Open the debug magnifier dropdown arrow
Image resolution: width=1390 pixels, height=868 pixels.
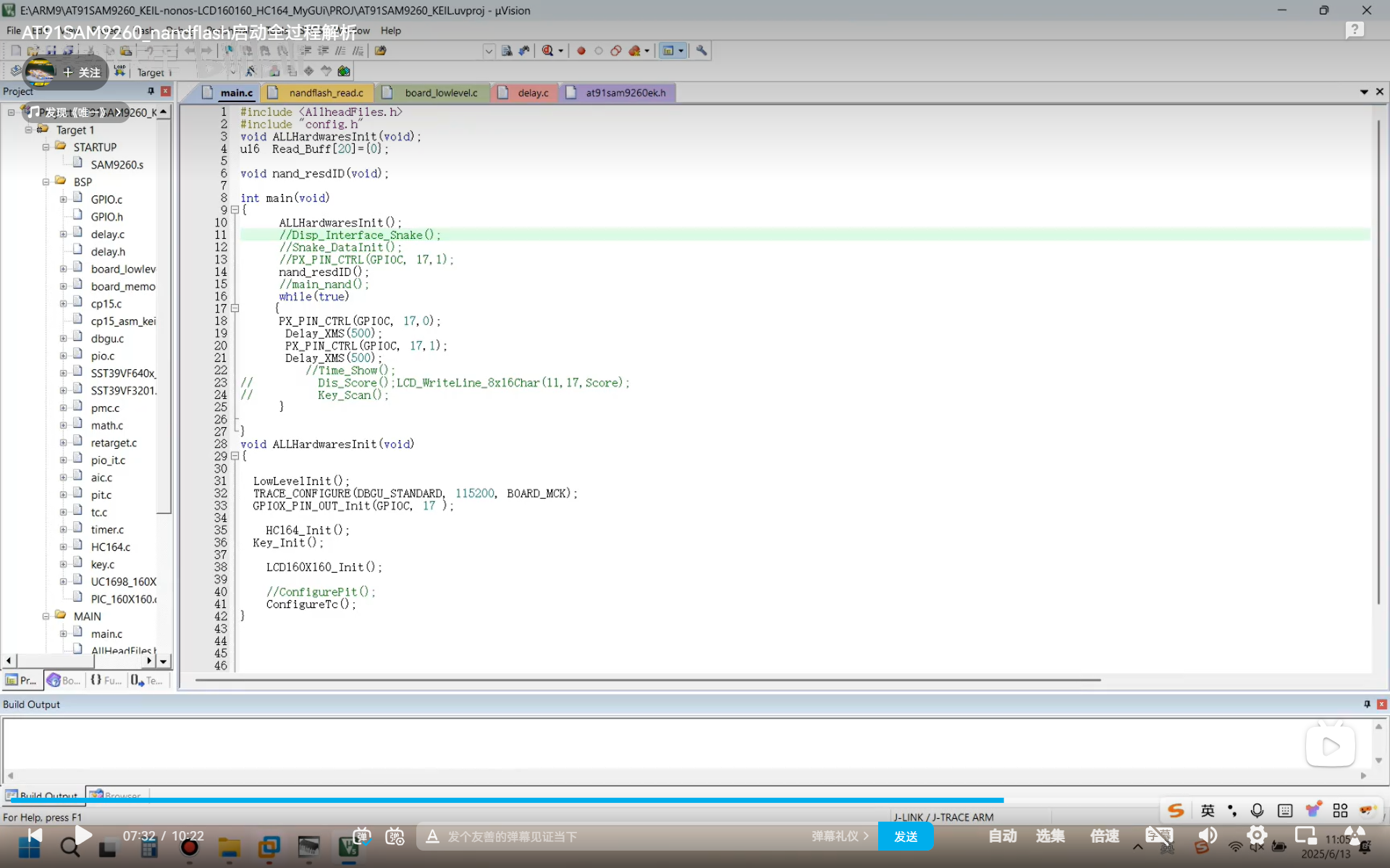click(x=560, y=51)
